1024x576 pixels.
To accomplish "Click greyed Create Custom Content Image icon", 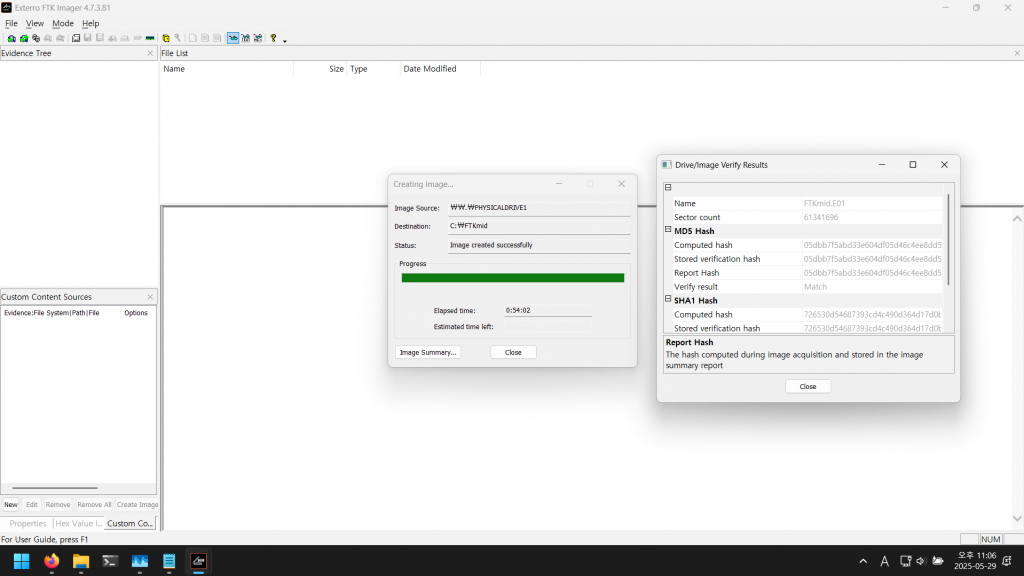I will tap(125, 39).
